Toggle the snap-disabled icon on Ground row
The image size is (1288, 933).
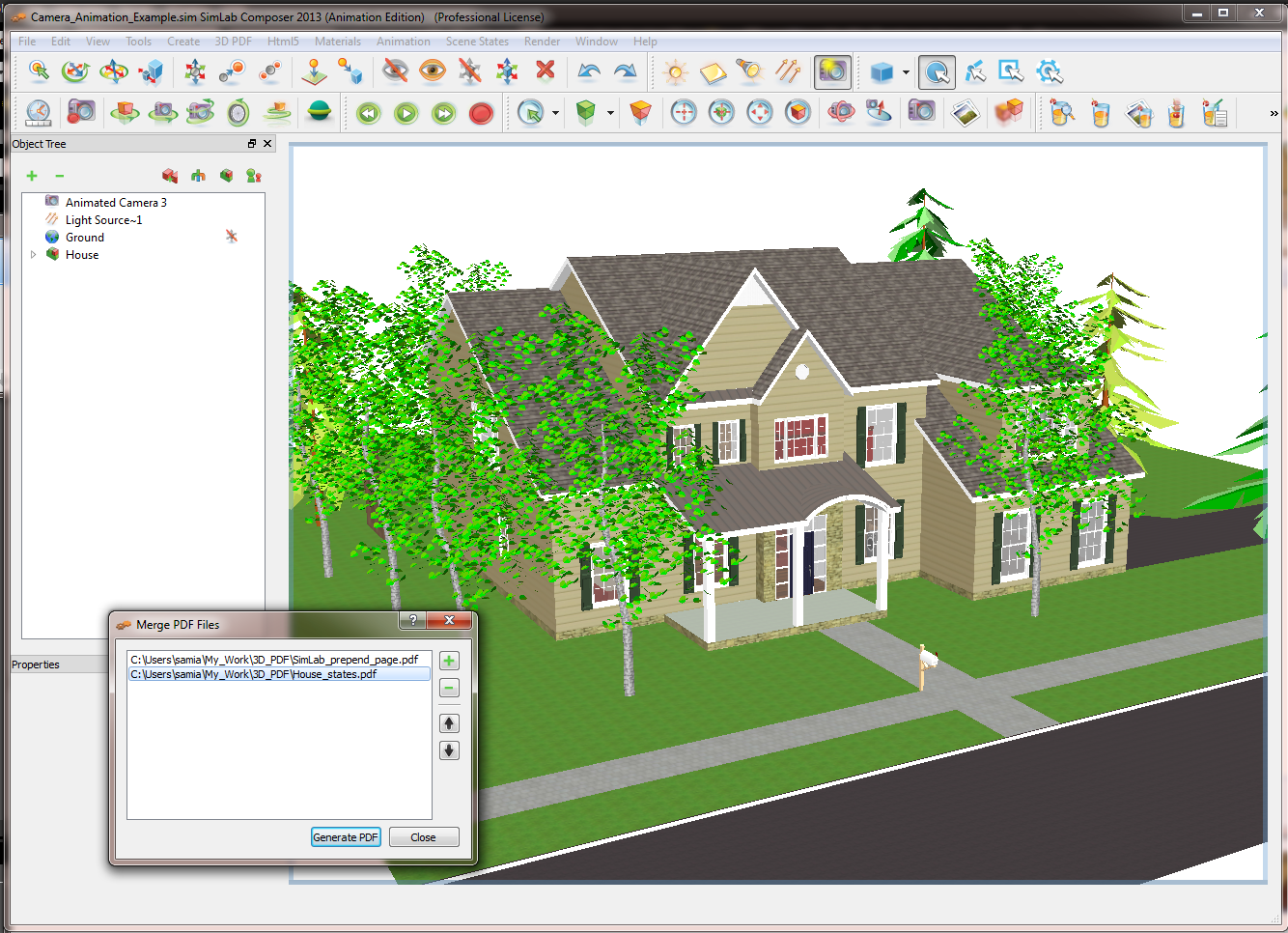(x=232, y=237)
